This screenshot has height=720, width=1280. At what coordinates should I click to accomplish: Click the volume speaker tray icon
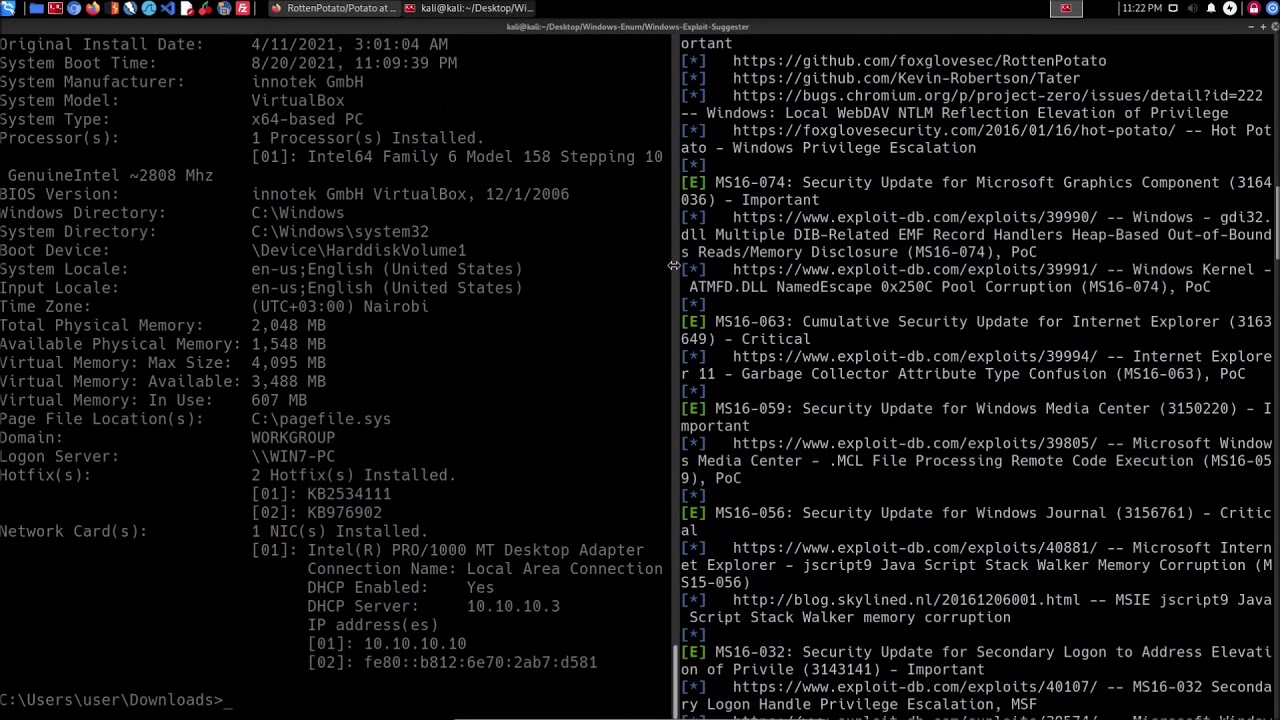[x=1192, y=8]
